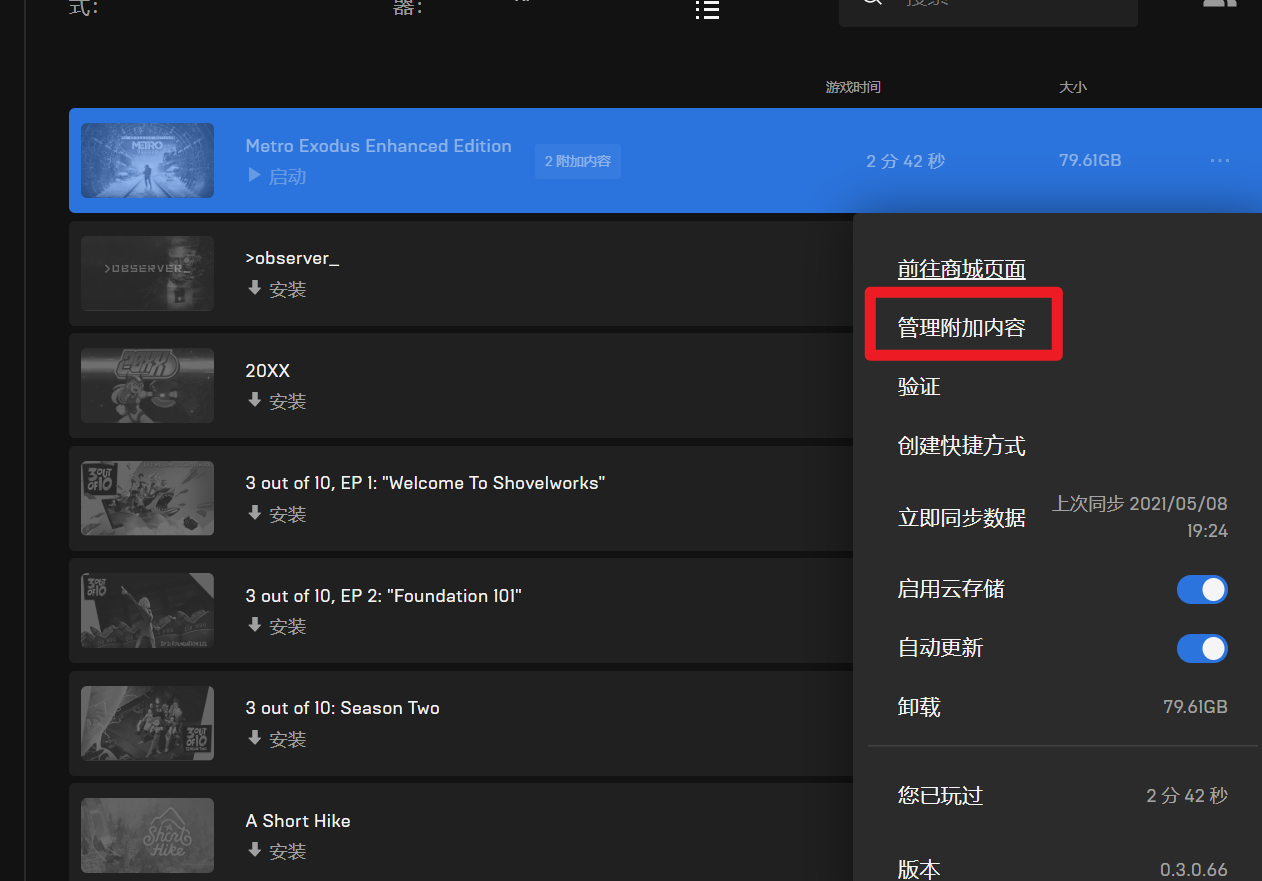
Task: Launch Metro Exodus with the 启动 button
Action: [x=276, y=177]
